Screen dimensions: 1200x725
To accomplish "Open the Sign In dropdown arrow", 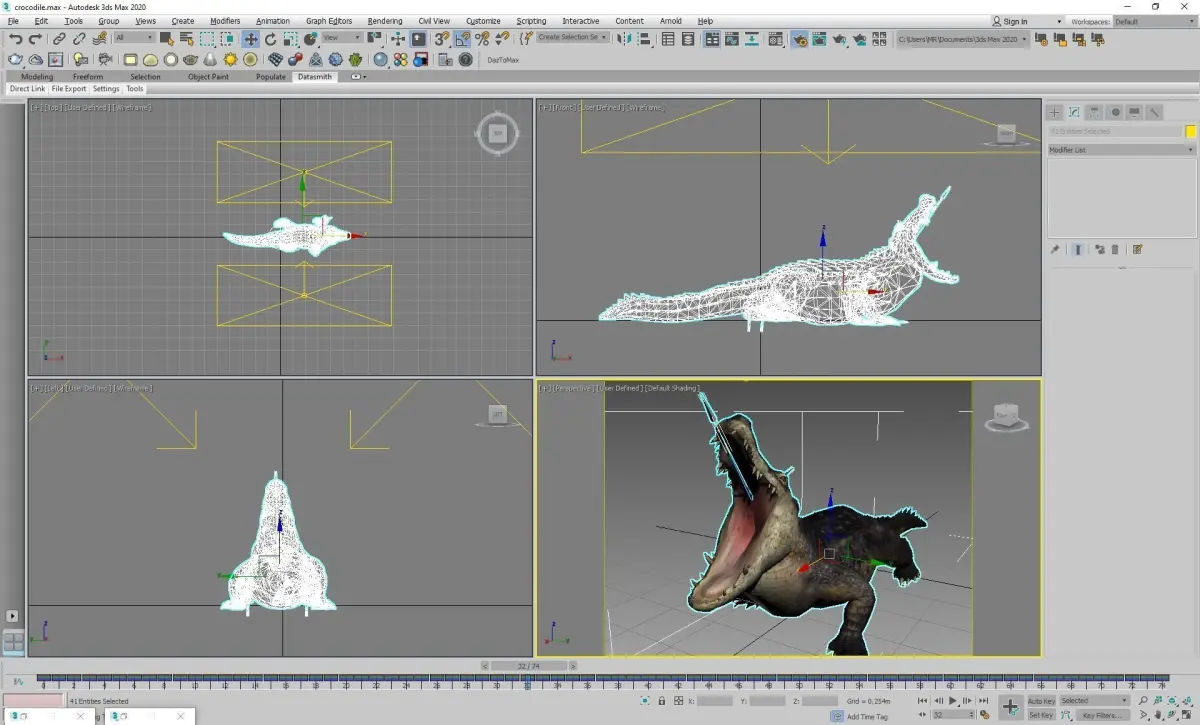I will 1058,21.
